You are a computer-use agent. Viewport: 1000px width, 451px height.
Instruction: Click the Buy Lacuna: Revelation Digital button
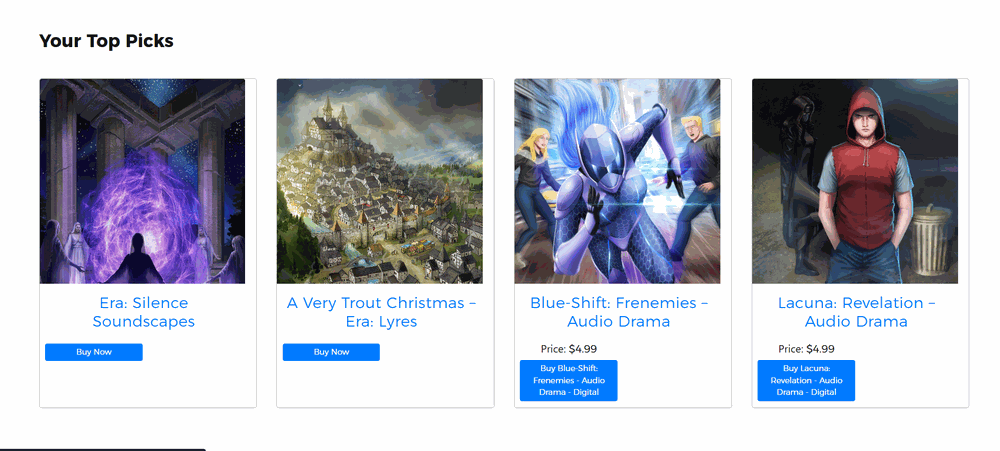pos(806,380)
